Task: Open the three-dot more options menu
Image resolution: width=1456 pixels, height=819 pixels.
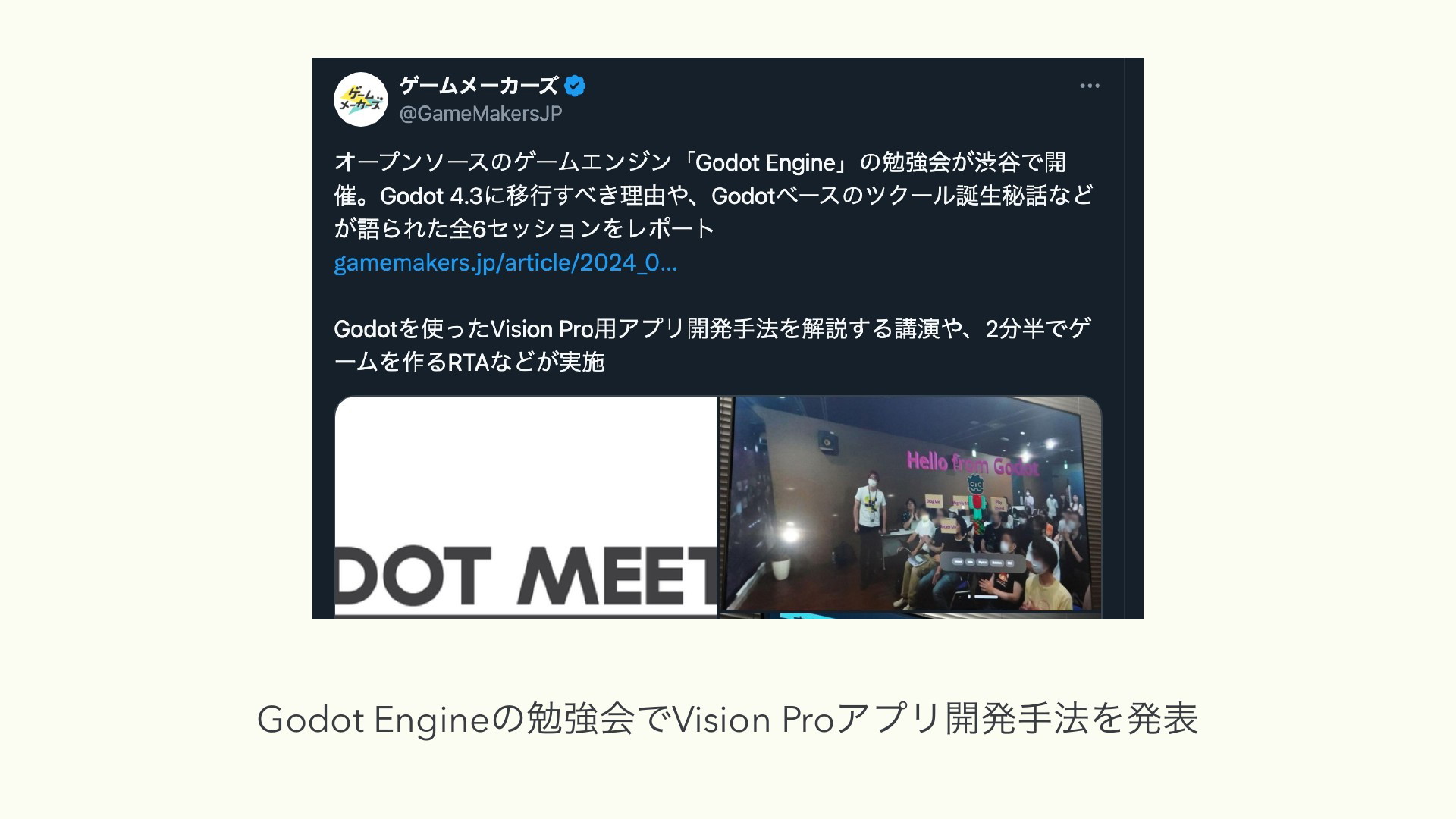Action: (x=1090, y=86)
